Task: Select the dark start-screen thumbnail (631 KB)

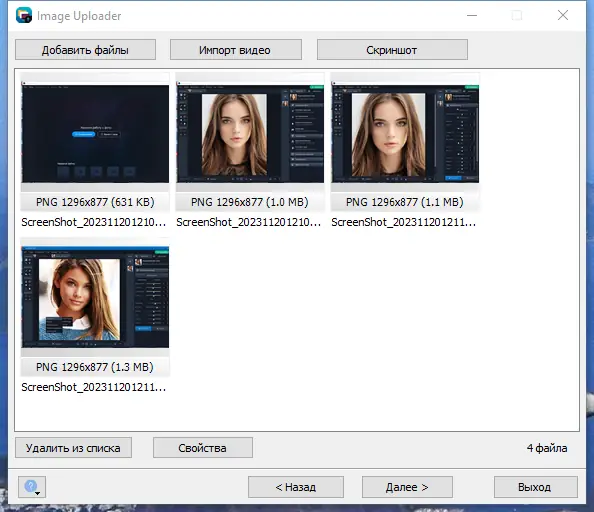Action: point(95,133)
